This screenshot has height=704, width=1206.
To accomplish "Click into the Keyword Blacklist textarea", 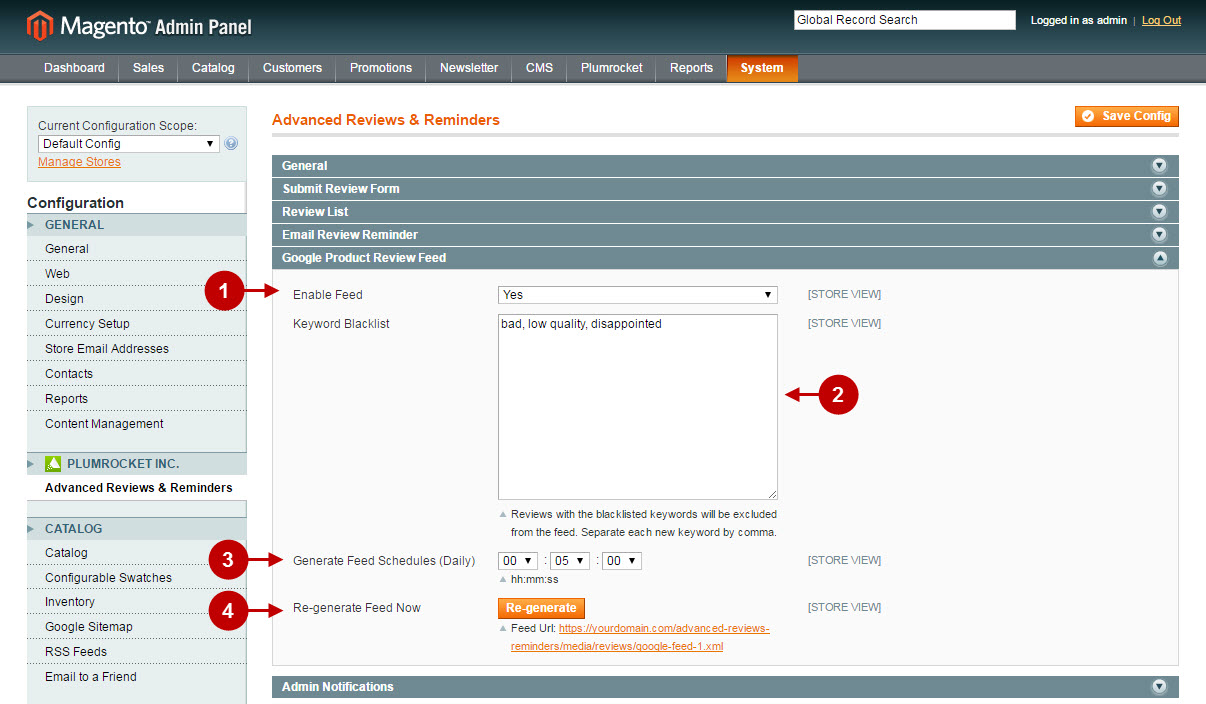I will click(638, 407).
